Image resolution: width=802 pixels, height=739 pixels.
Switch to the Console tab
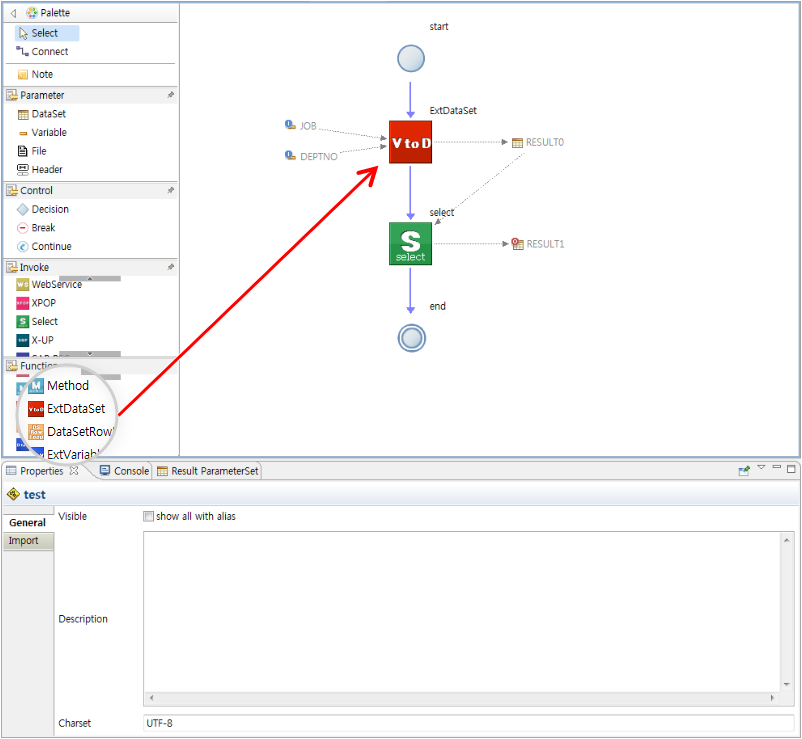coord(125,471)
